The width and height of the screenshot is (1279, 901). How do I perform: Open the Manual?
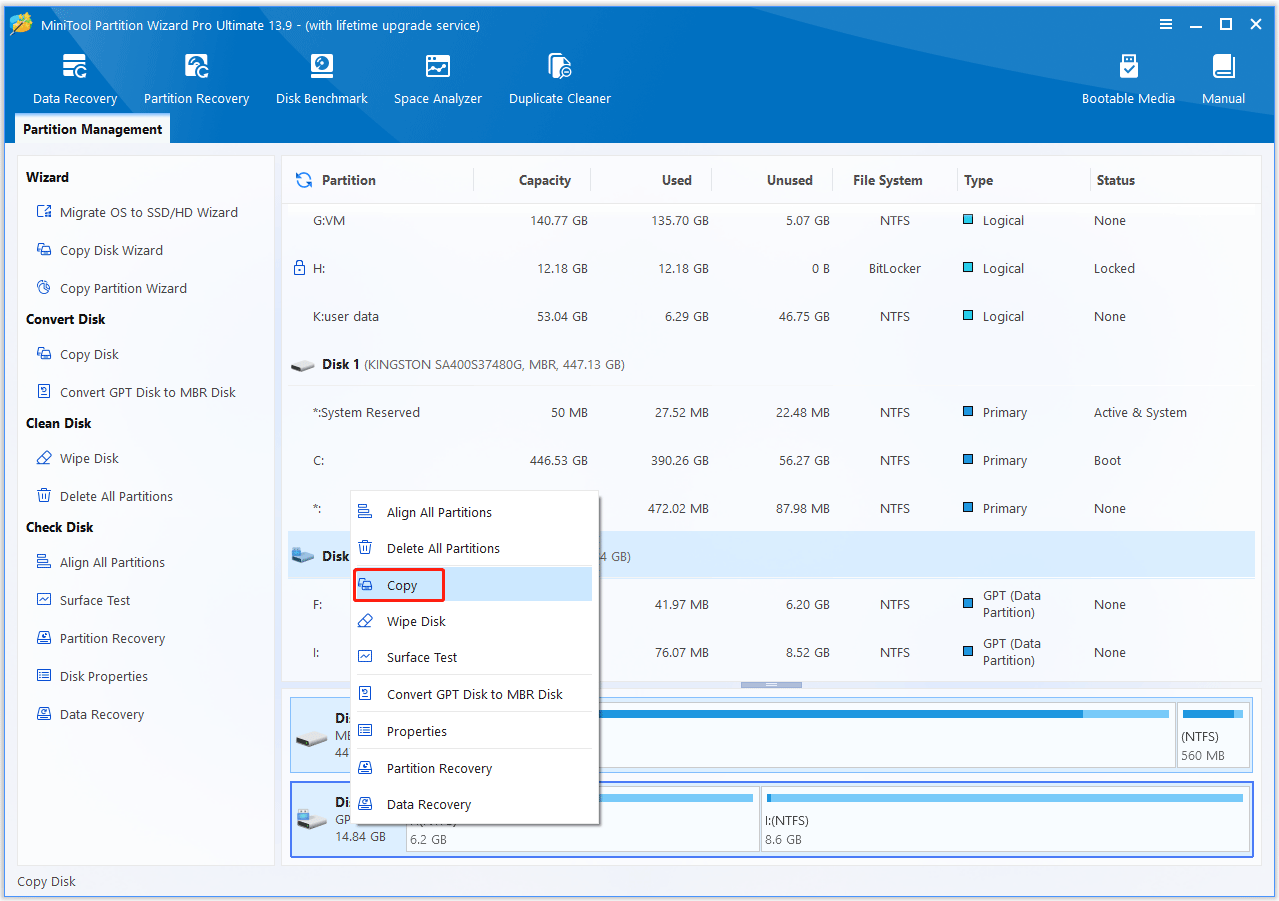point(1223,79)
